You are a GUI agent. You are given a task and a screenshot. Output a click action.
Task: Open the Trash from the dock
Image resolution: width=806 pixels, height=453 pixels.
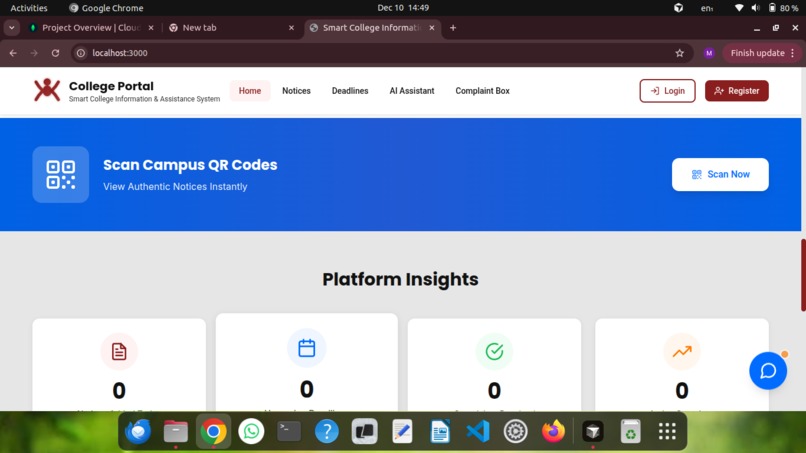pos(630,431)
